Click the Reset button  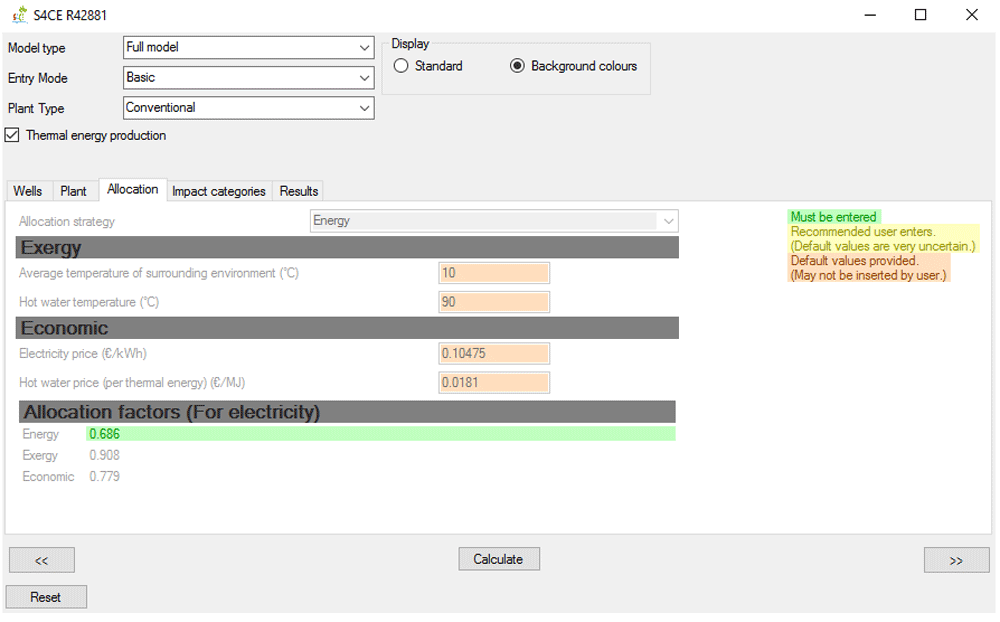point(46,597)
